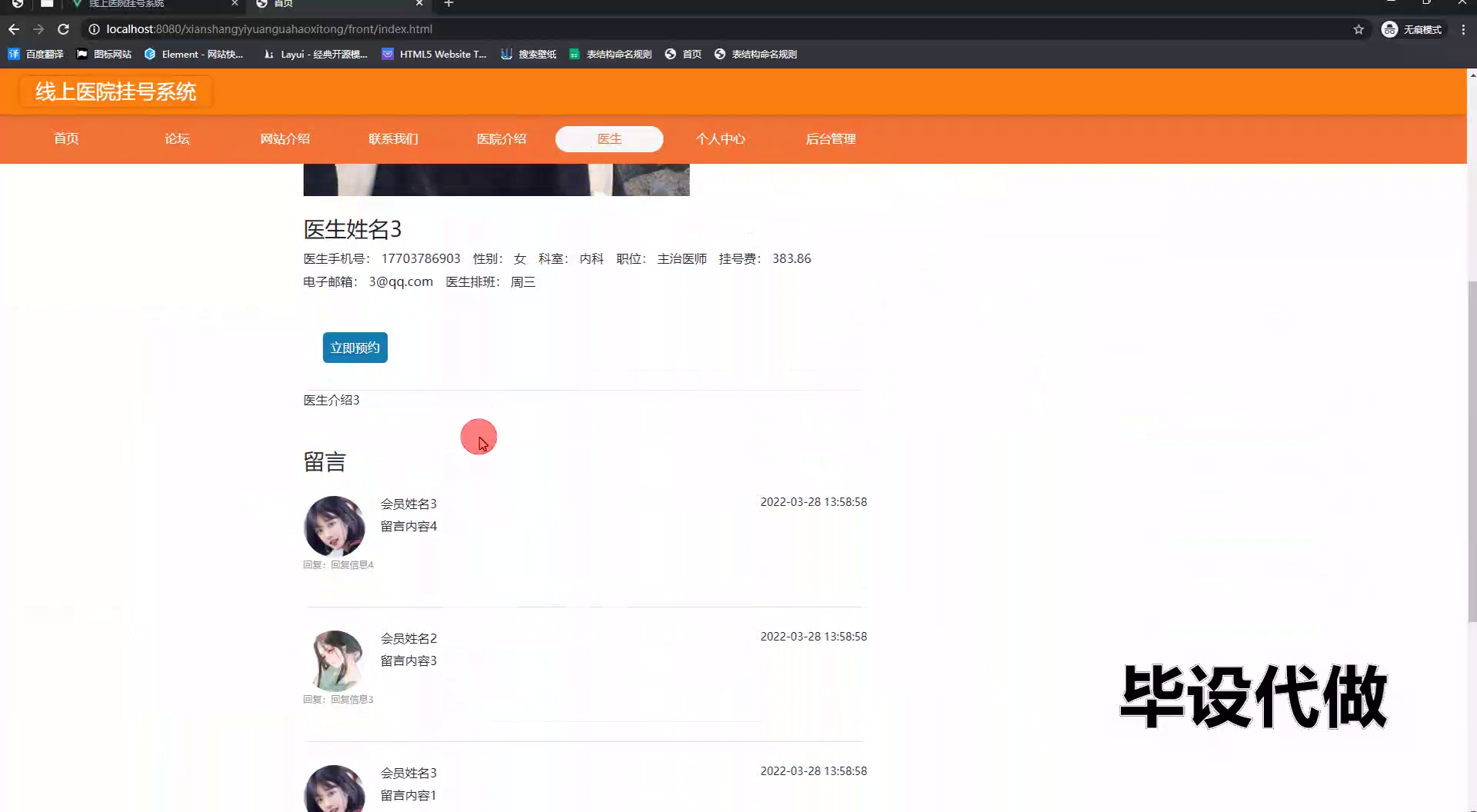Open the 百度翻译 bookmark
The width and height of the screenshot is (1477, 812).
[x=36, y=54]
